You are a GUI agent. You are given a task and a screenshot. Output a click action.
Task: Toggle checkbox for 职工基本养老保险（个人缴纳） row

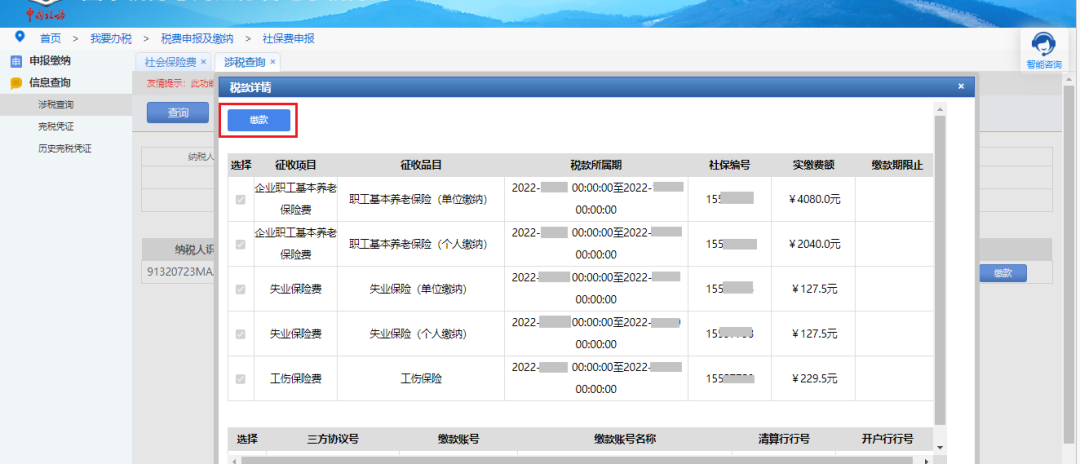pyautogui.click(x=240, y=244)
